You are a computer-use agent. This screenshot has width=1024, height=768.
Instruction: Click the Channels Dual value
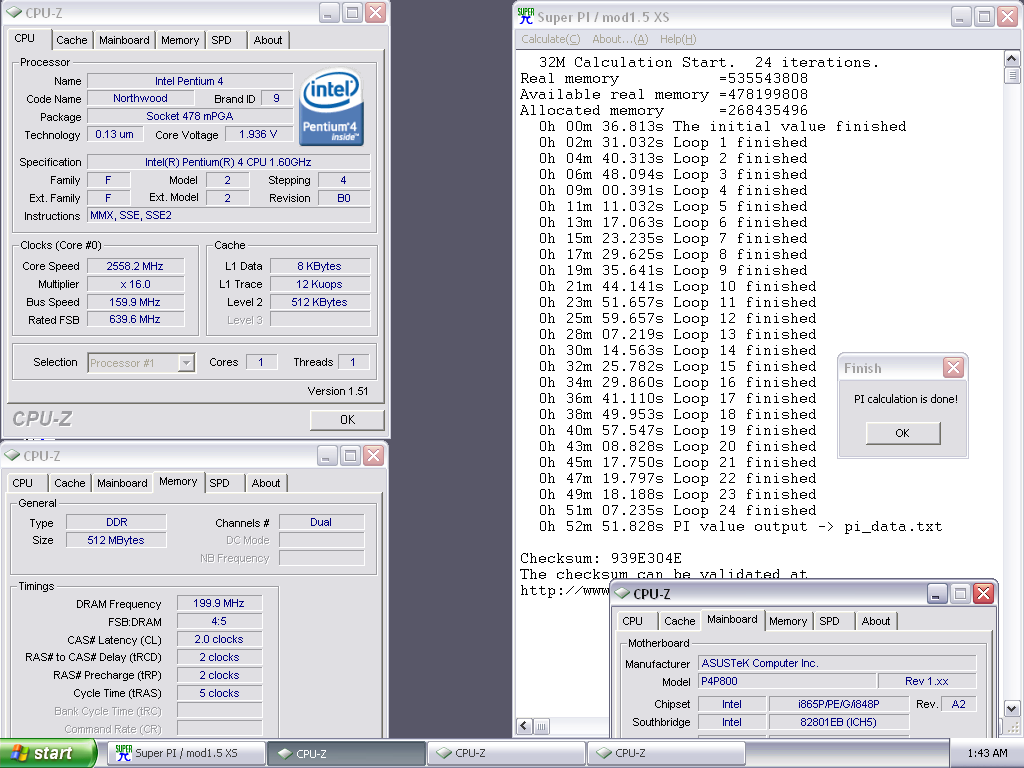click(x=321, y=522)
